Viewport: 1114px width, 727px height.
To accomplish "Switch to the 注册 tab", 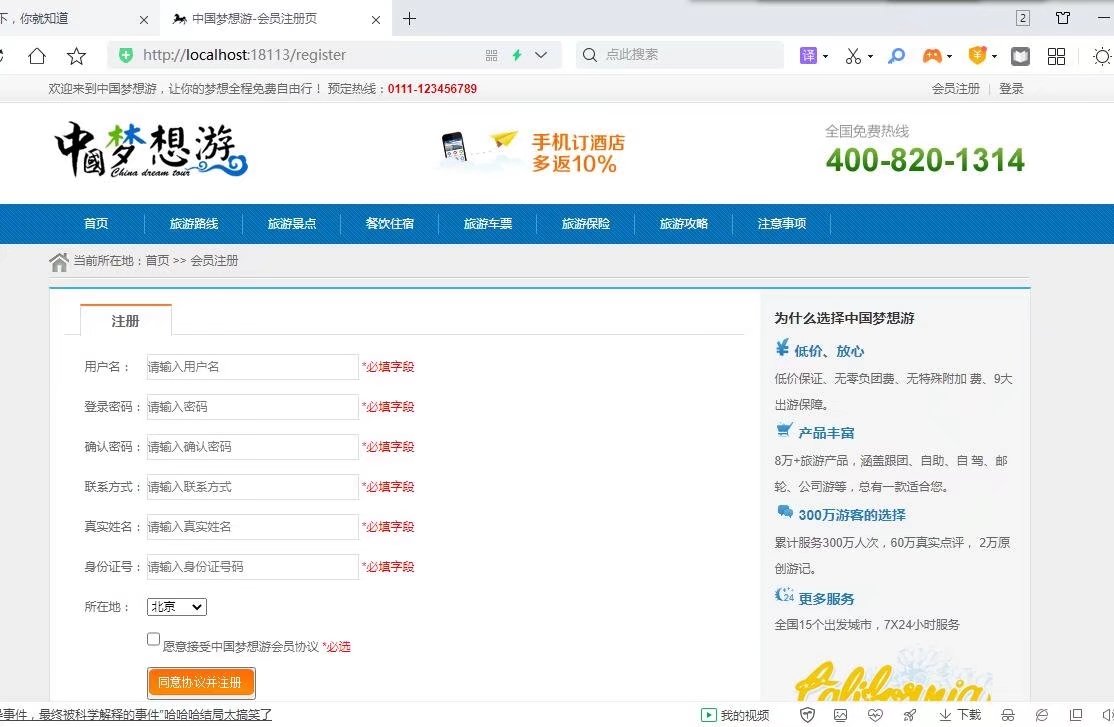I will coord(124,321).
